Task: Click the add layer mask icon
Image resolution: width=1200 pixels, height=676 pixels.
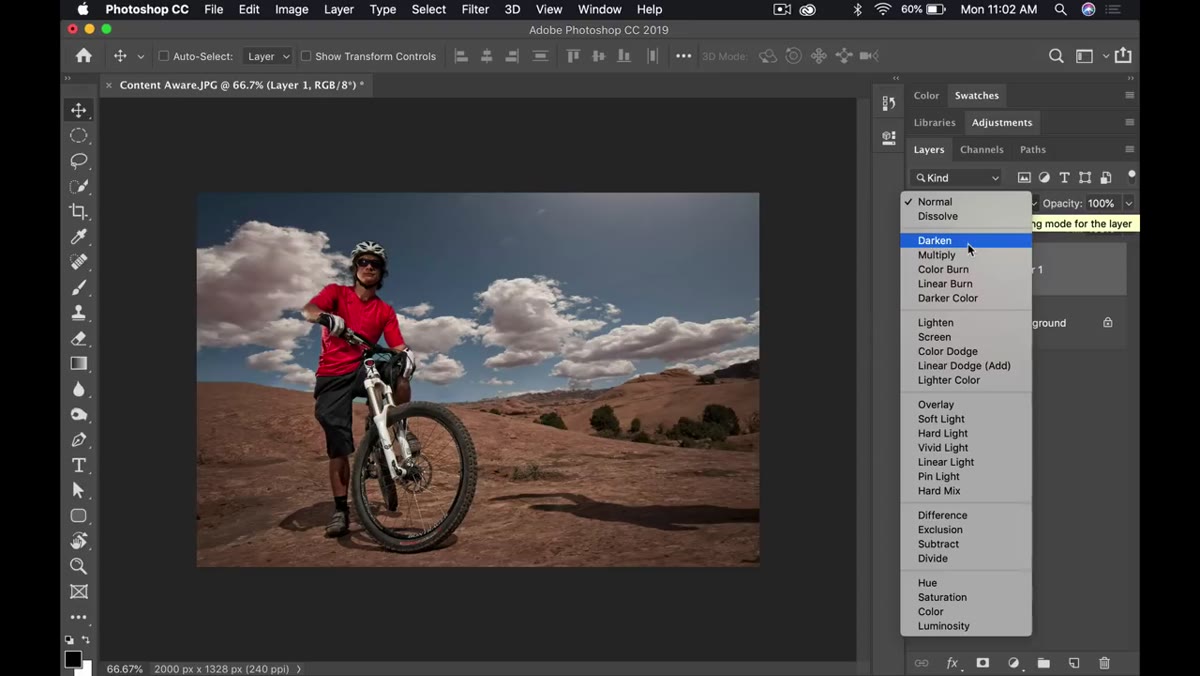Action: click(x=983, y=663)
